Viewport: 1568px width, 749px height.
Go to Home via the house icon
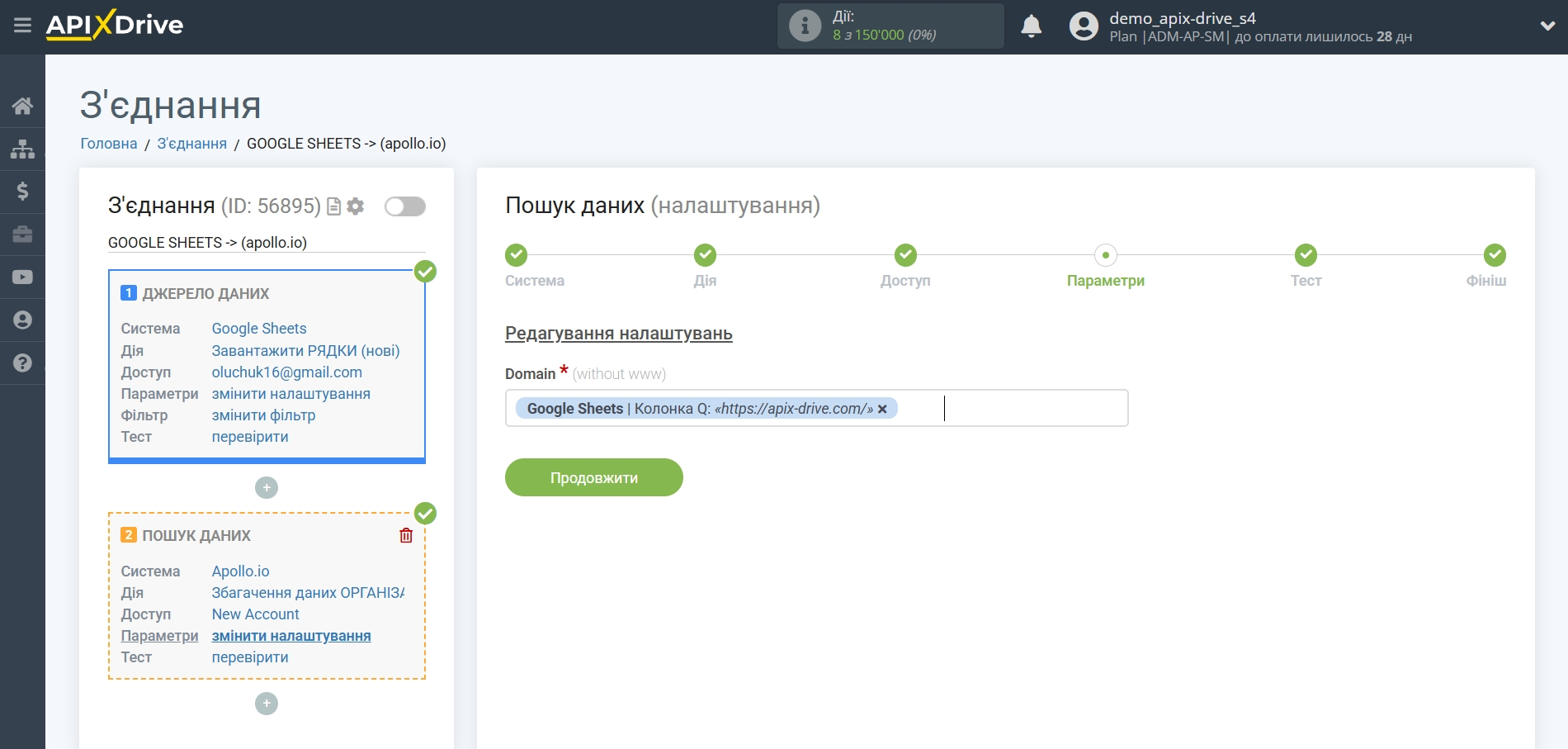point(22,105)
